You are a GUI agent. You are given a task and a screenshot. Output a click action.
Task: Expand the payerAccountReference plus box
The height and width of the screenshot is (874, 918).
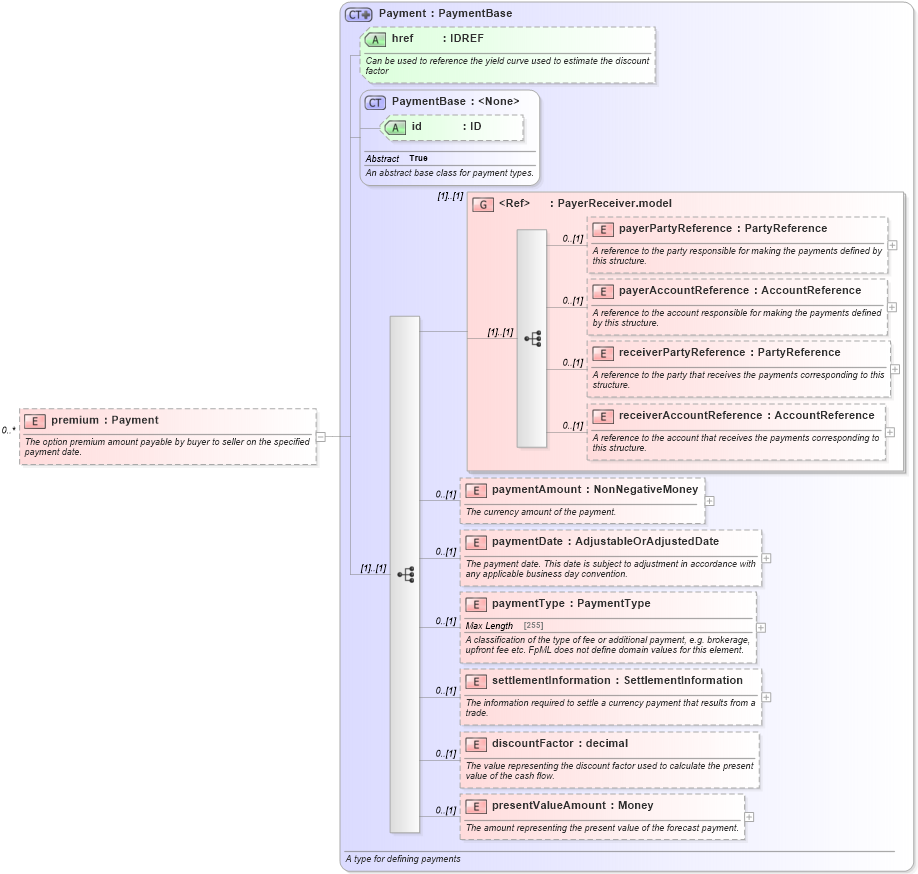(892, 307)
